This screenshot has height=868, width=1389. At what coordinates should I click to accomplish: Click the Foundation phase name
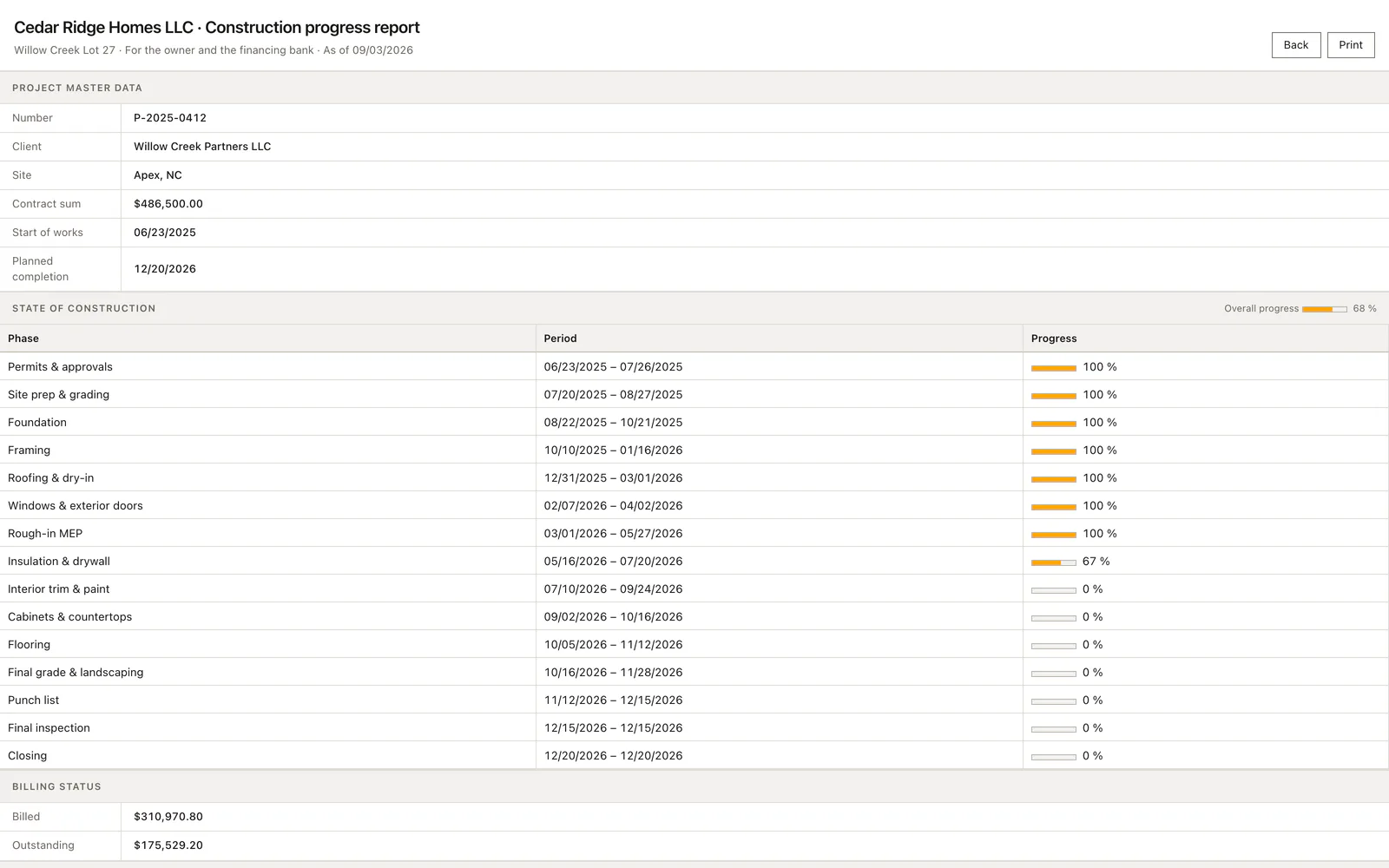point(37,423)
